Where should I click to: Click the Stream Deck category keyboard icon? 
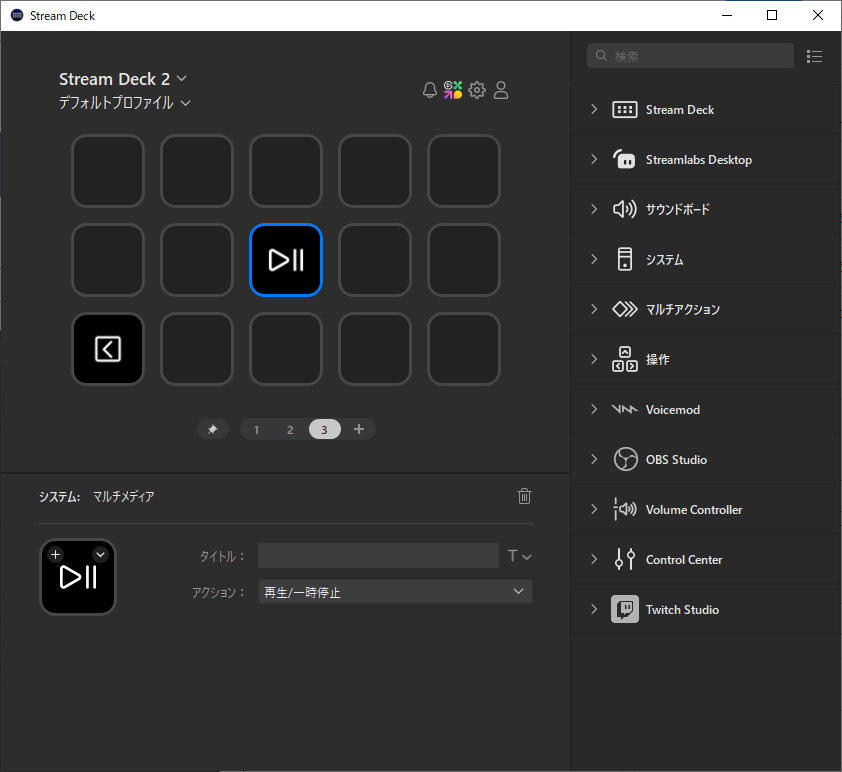pos(625,110)
